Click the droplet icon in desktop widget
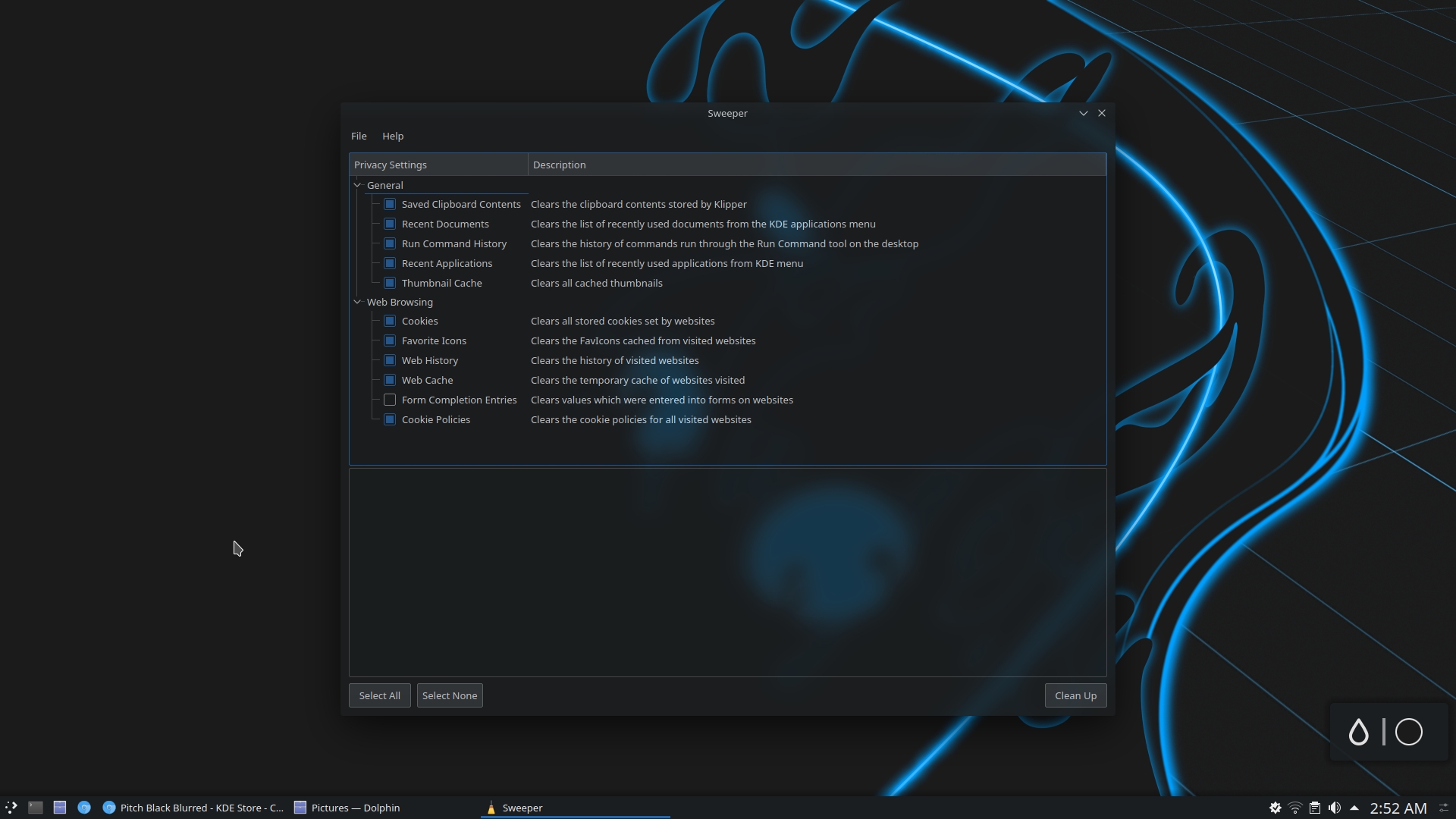The image size is (1456, 819). click(x=1358, y=732)
